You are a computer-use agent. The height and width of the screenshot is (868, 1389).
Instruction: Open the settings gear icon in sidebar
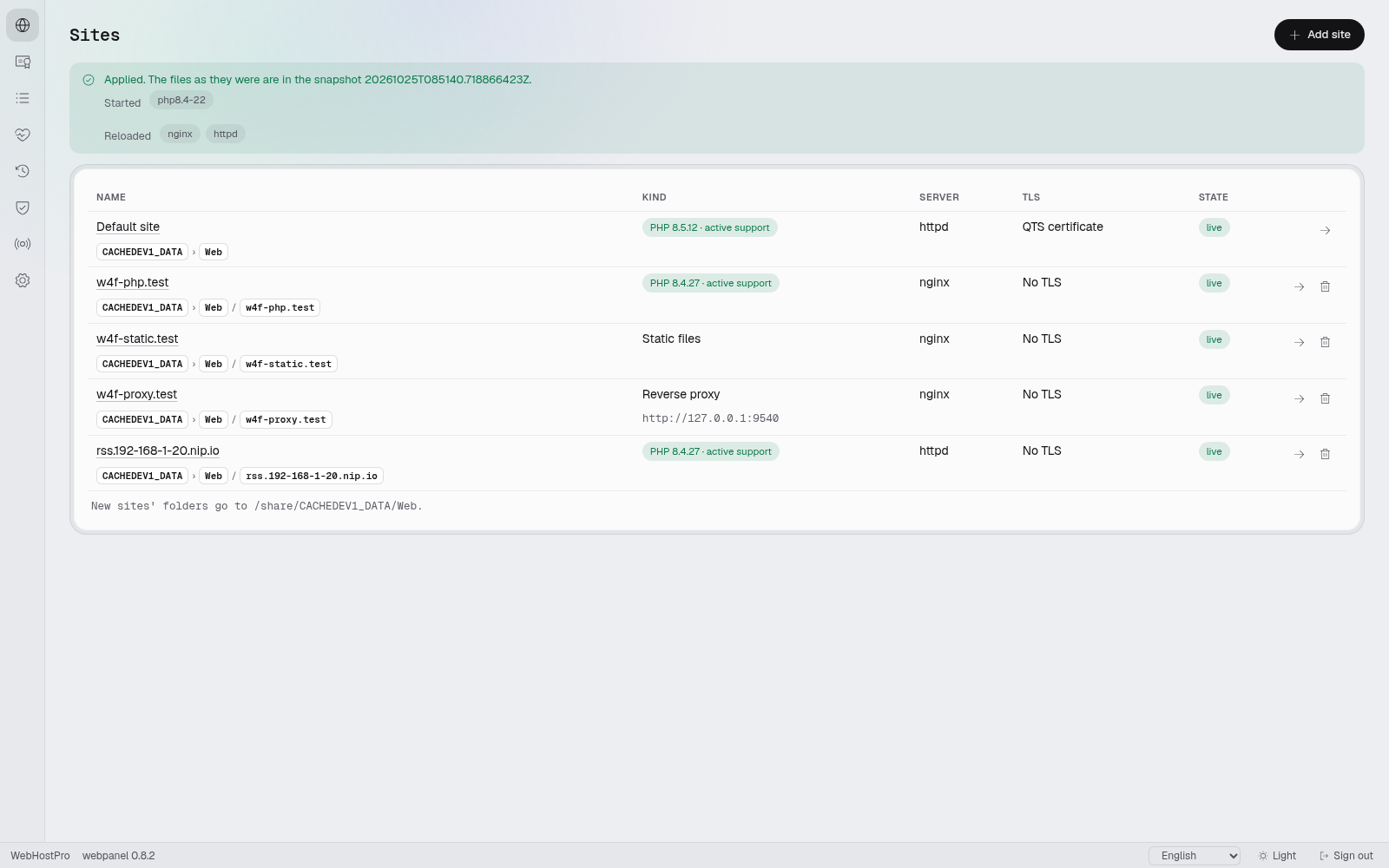(23, 280)
